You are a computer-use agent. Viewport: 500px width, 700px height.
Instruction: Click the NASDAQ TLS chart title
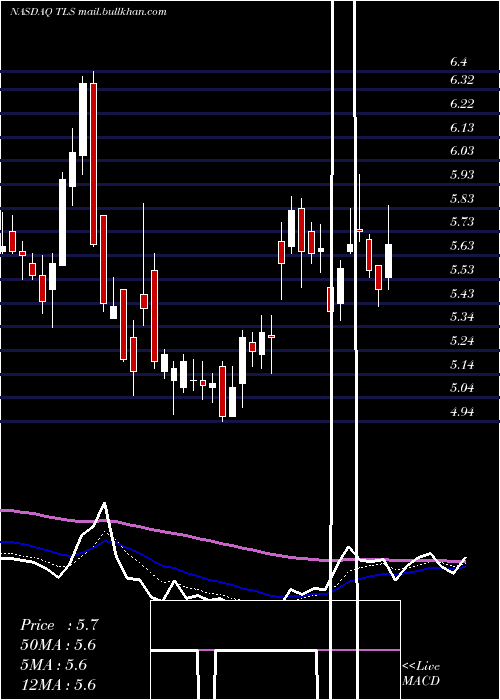click(88, 11)
